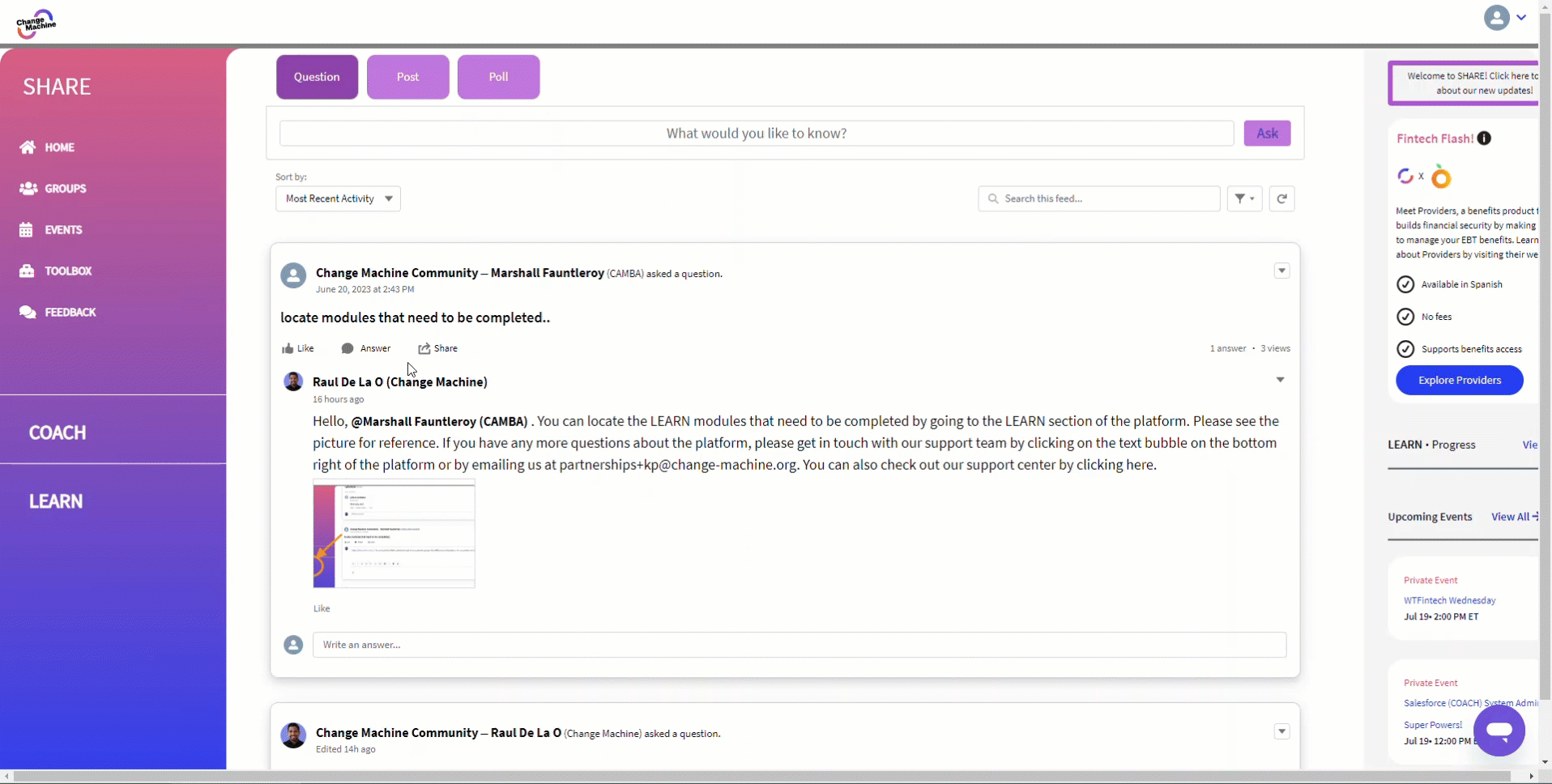Image resolution: width=1552 pixels, height=784 pixels.
Task: Open the WTFintech Wednesday event
Action: click(1449, 601)
